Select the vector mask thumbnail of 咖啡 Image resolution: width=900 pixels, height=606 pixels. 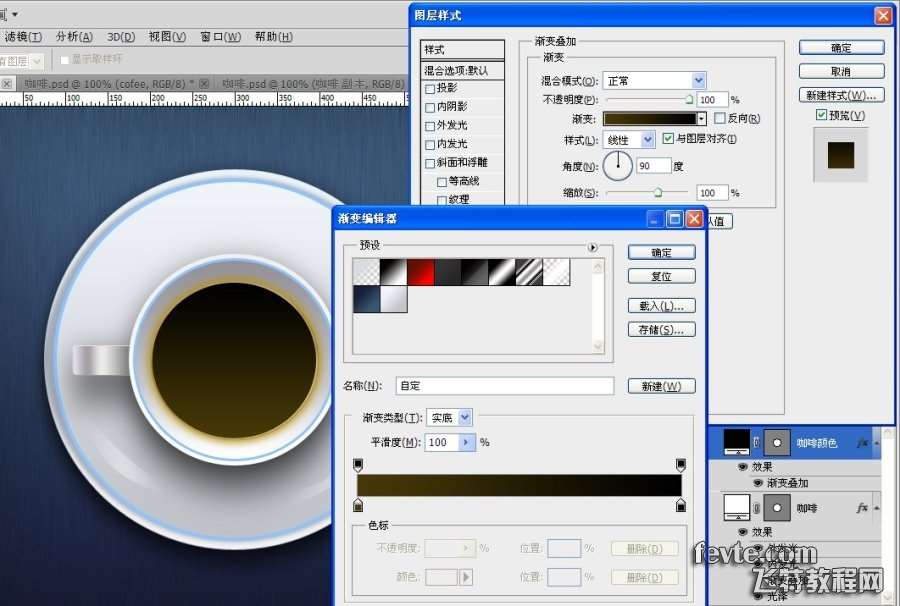point(777,508)
